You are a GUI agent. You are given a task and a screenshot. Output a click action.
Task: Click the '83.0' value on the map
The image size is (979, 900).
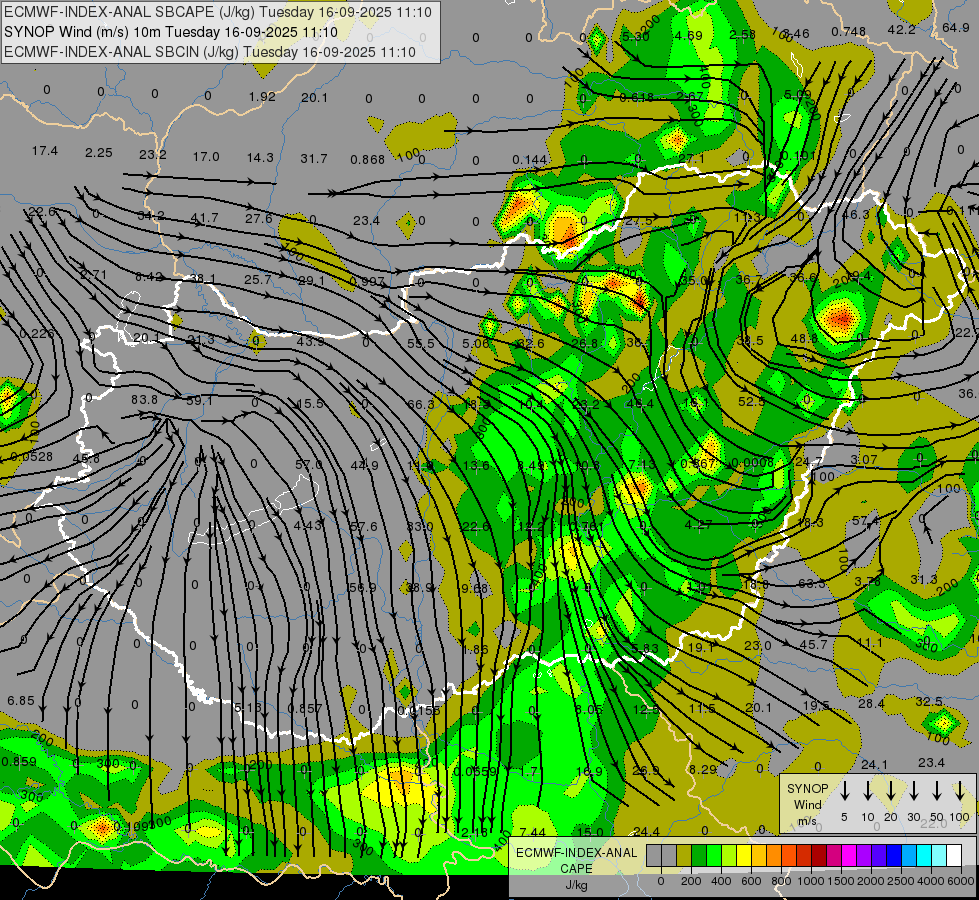point(420,527)
